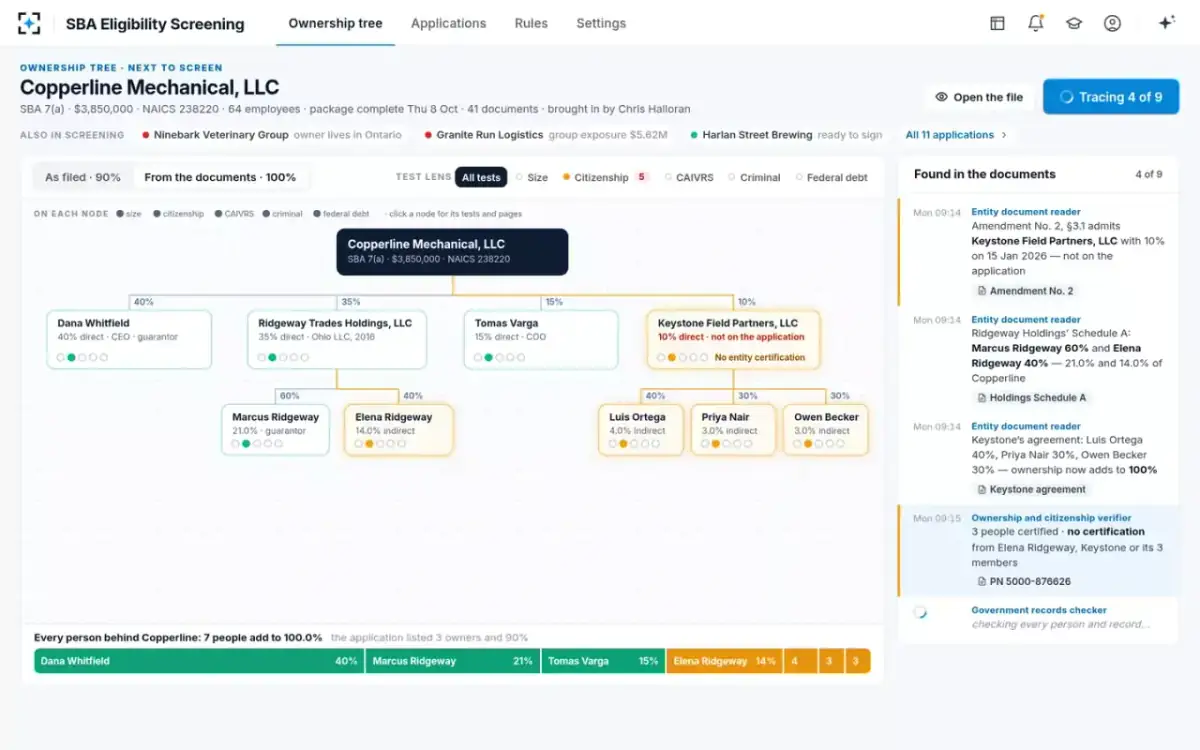1200x750 pixels.
Task: Select the Copperline Mechanical, LLC root node
Action: click(452, 251)
